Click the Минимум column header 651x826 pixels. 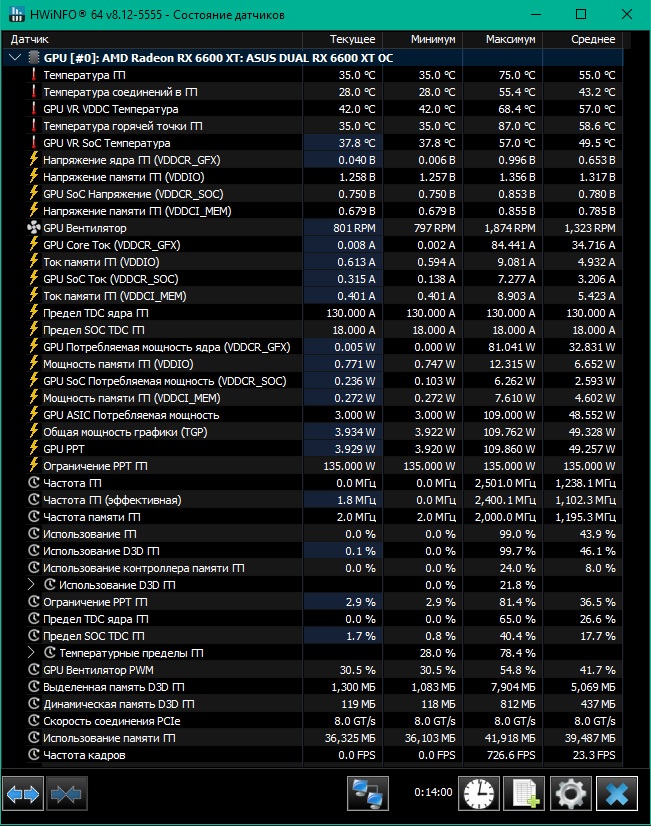[x=422, y=39]
